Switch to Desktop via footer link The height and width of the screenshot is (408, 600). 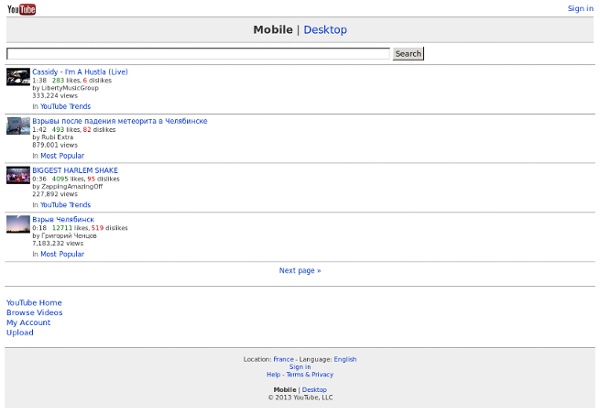pos(314,389)
